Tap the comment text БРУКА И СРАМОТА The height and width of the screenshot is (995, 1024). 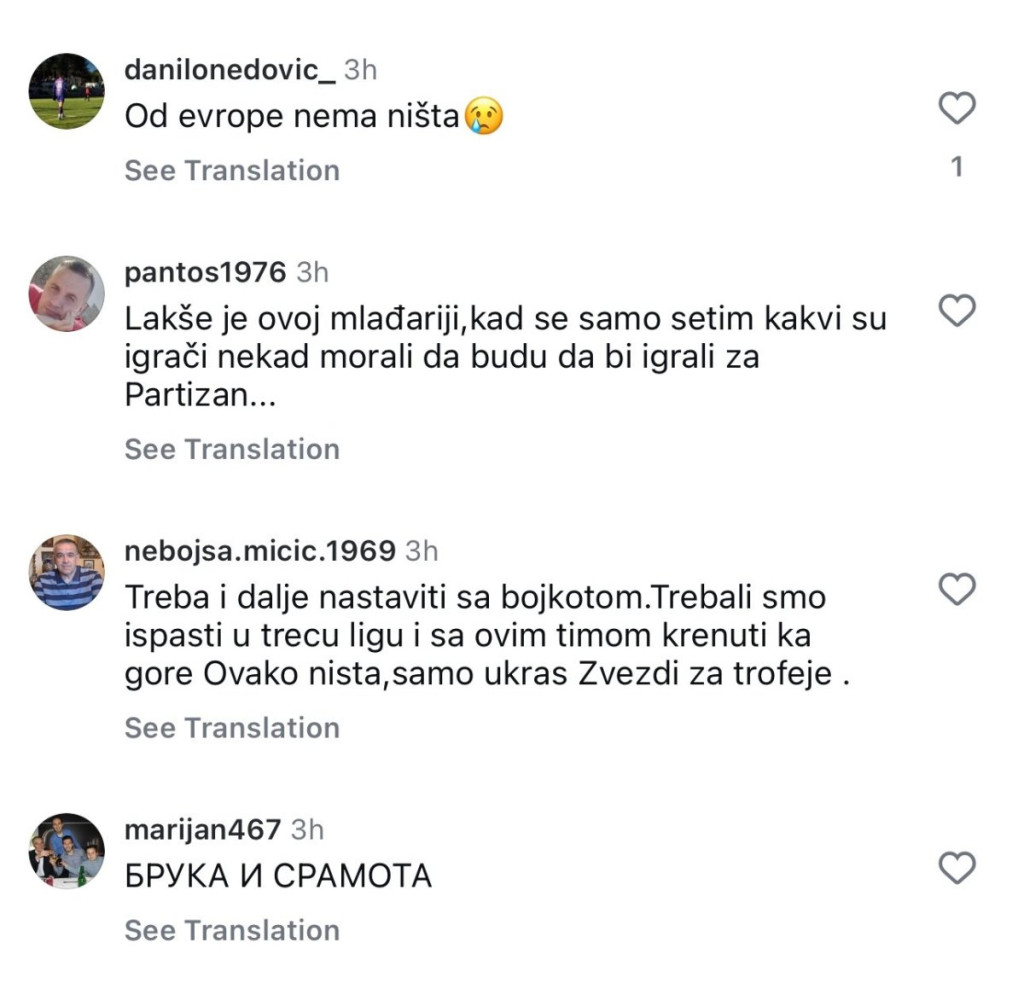tap(278, 877)
